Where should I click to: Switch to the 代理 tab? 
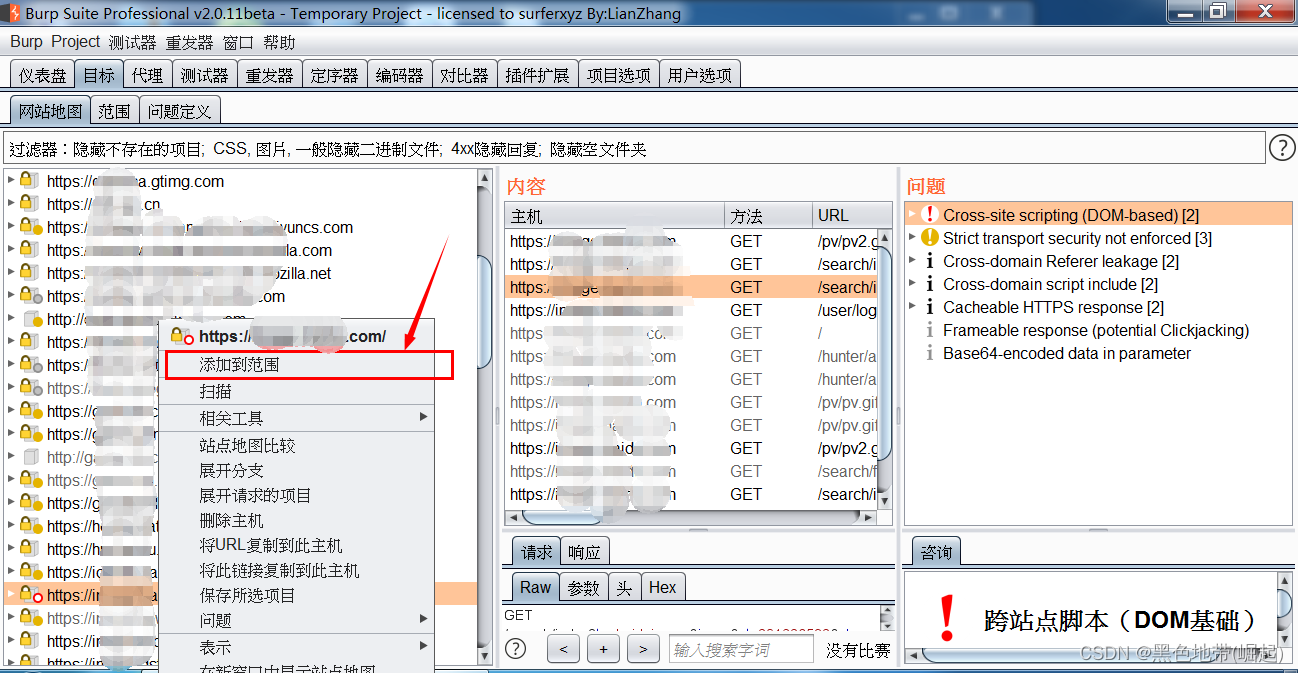coord(147,75)
